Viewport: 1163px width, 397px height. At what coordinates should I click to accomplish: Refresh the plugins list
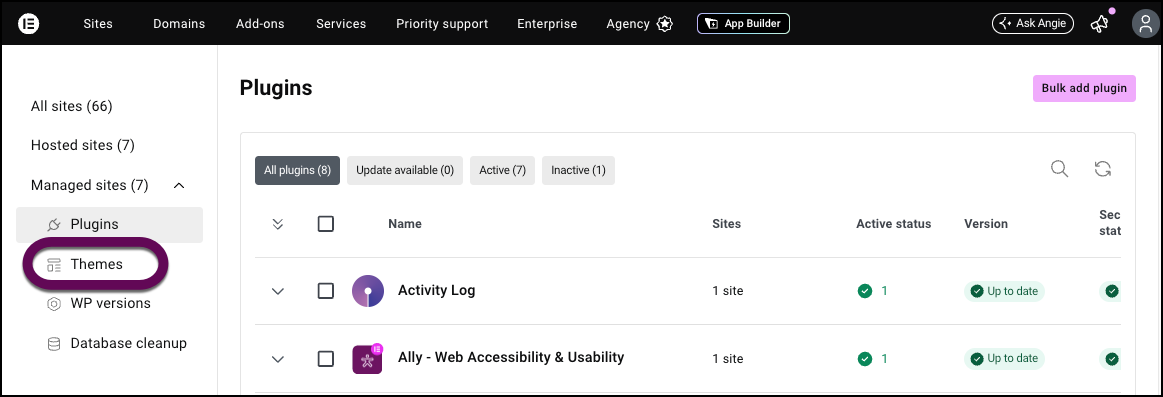coord(1103,169)
